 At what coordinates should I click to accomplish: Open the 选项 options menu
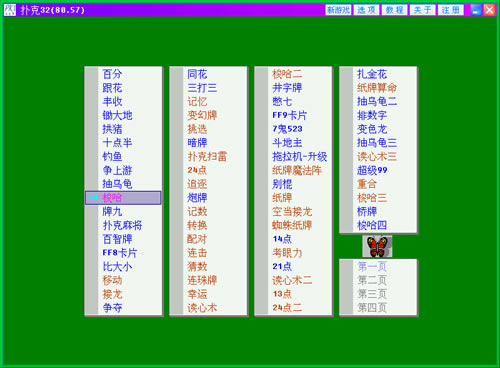point(366,10)
